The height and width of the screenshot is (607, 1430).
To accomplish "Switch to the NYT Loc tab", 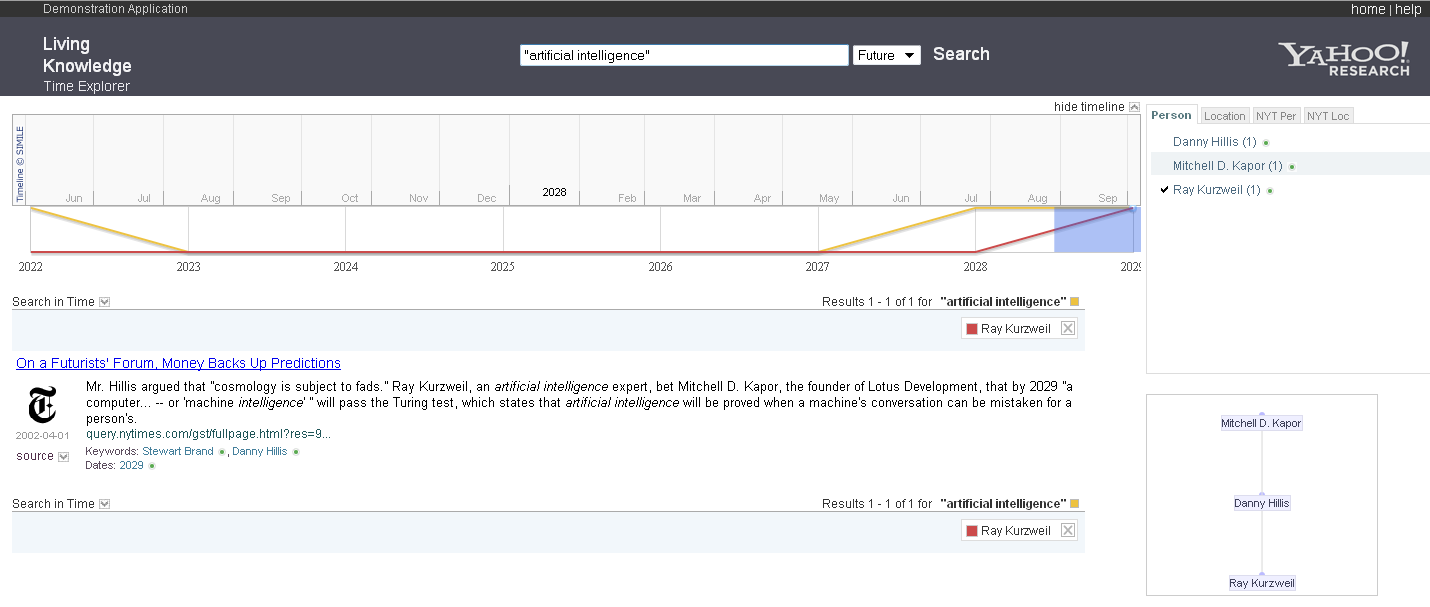I will (1328, 116).
